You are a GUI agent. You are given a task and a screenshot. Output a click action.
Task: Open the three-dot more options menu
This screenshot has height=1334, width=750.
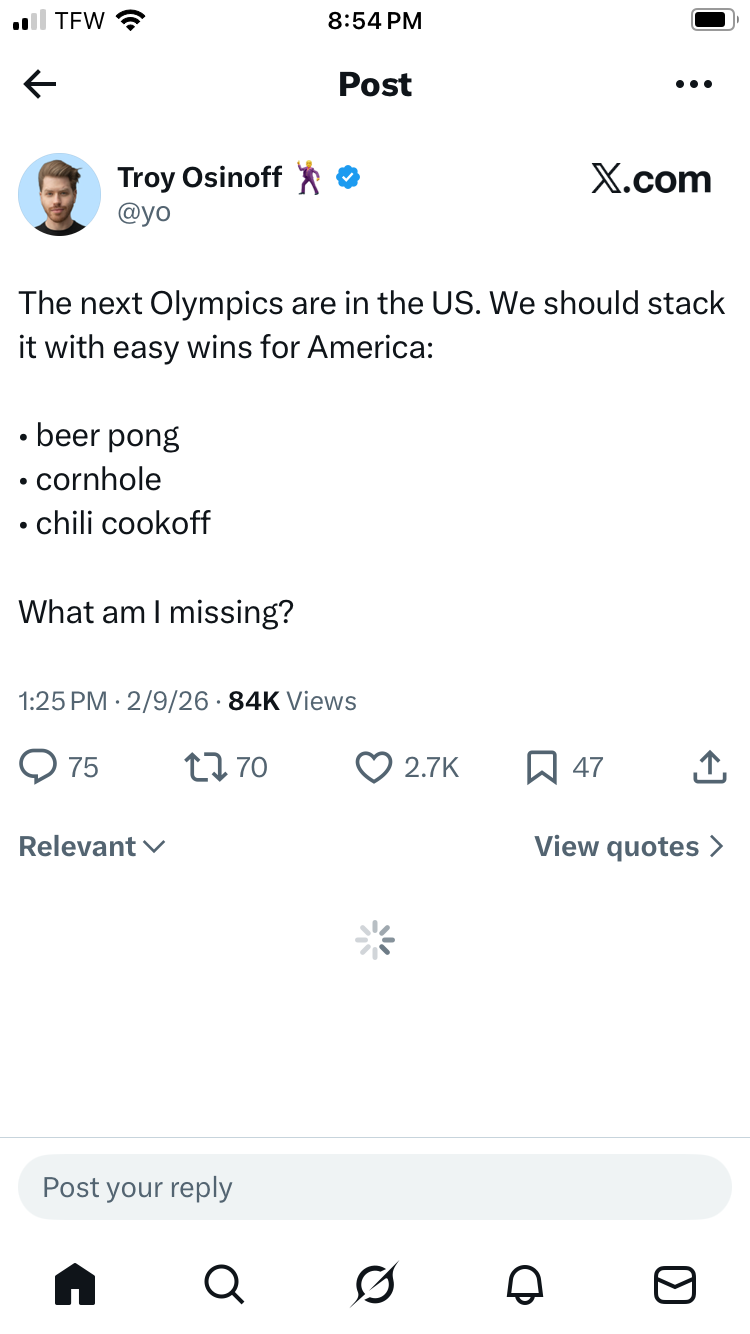tap(693, 85)
